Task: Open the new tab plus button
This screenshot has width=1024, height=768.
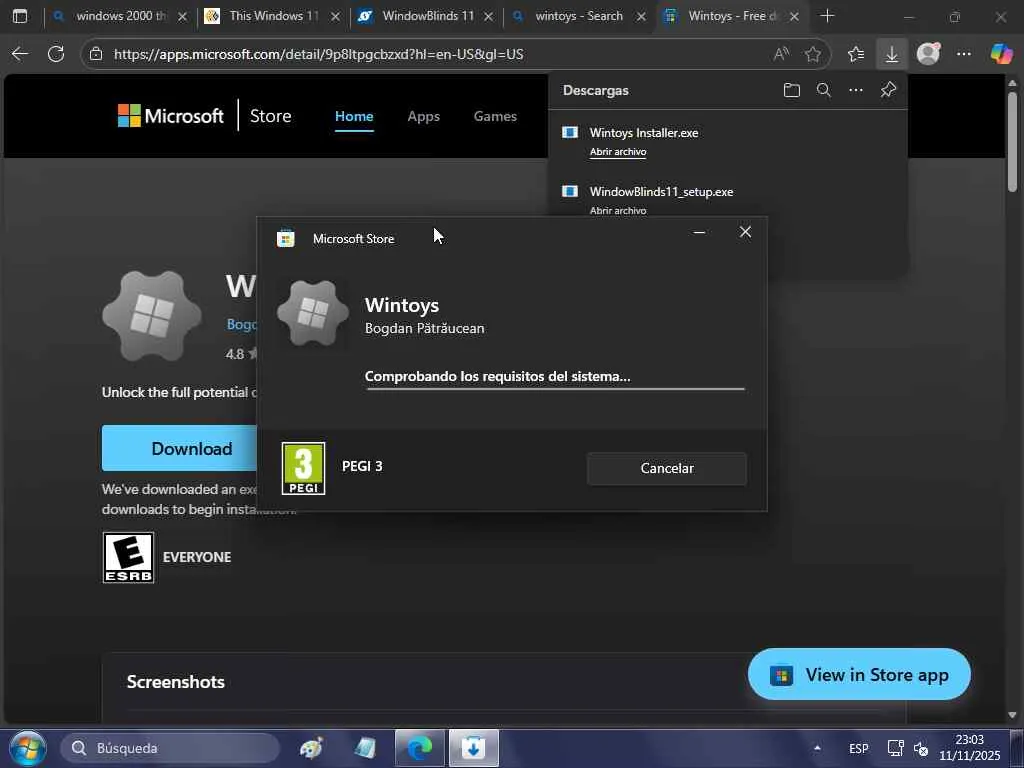Action: pyautogui.click(x=827, y=16)
